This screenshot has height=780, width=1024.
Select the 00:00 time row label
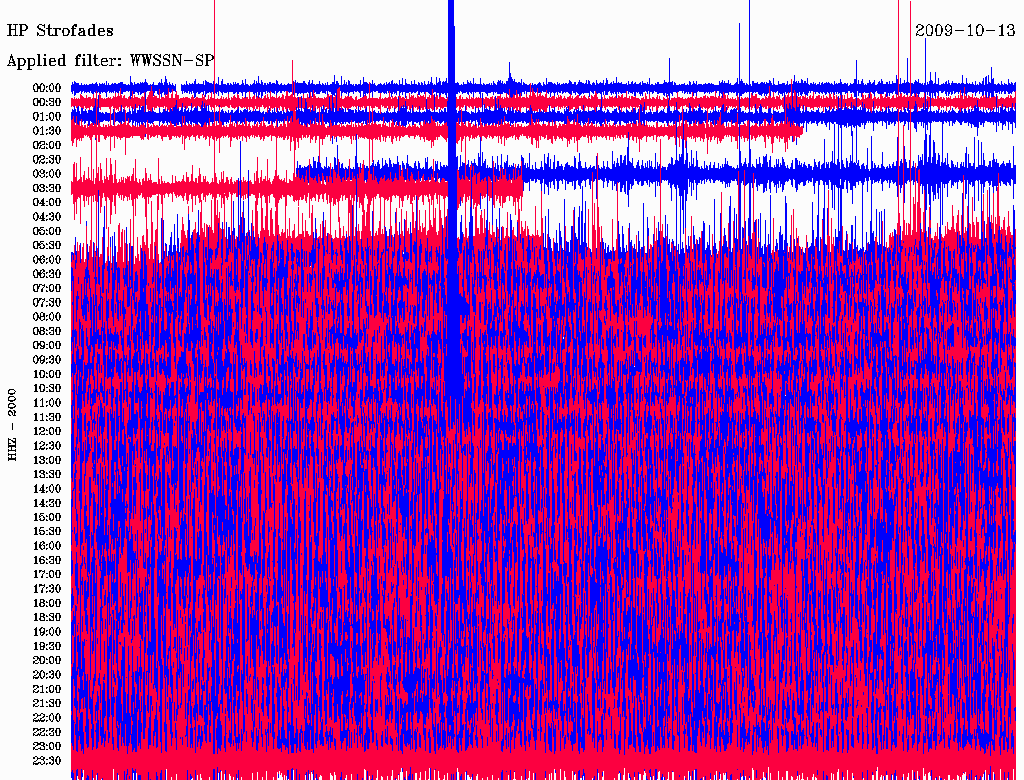pos(48,88)
